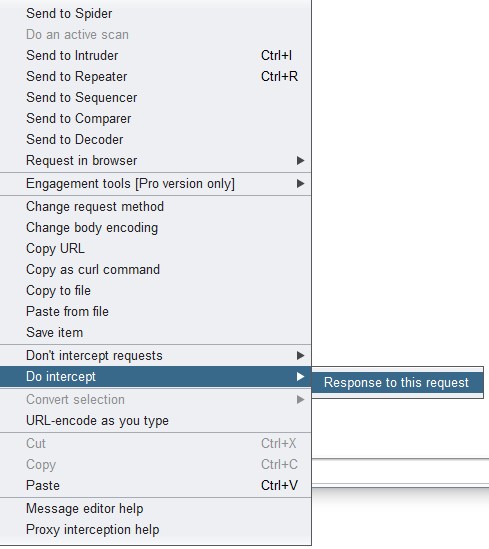Image resolution: width=489 pixels, height=549 pixels.
Task: Select Copy to file option
Action: (155, 291)
